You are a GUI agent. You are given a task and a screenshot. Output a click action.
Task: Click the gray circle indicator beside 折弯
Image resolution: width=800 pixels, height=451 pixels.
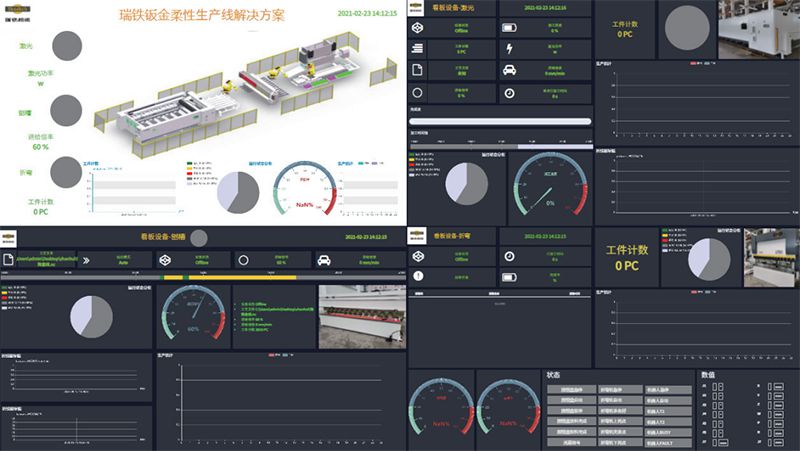coord(65,172)
